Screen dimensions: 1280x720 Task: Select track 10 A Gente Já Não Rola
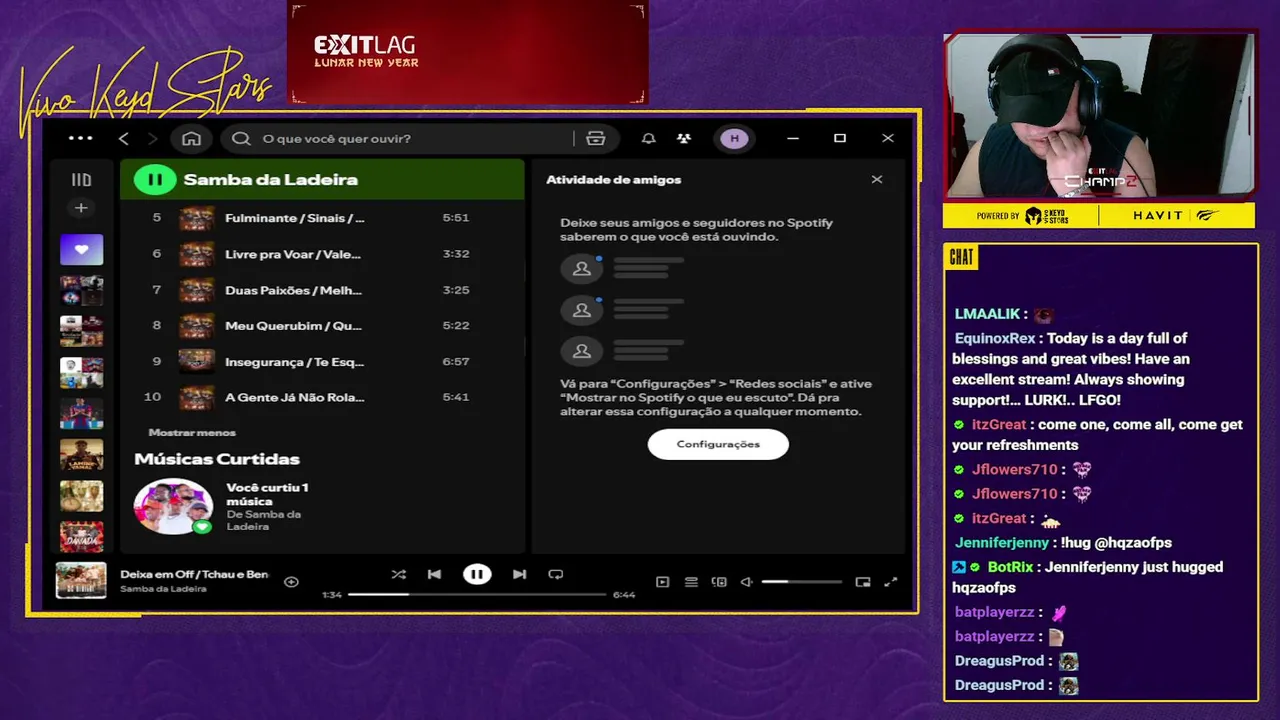pos(322,397)
